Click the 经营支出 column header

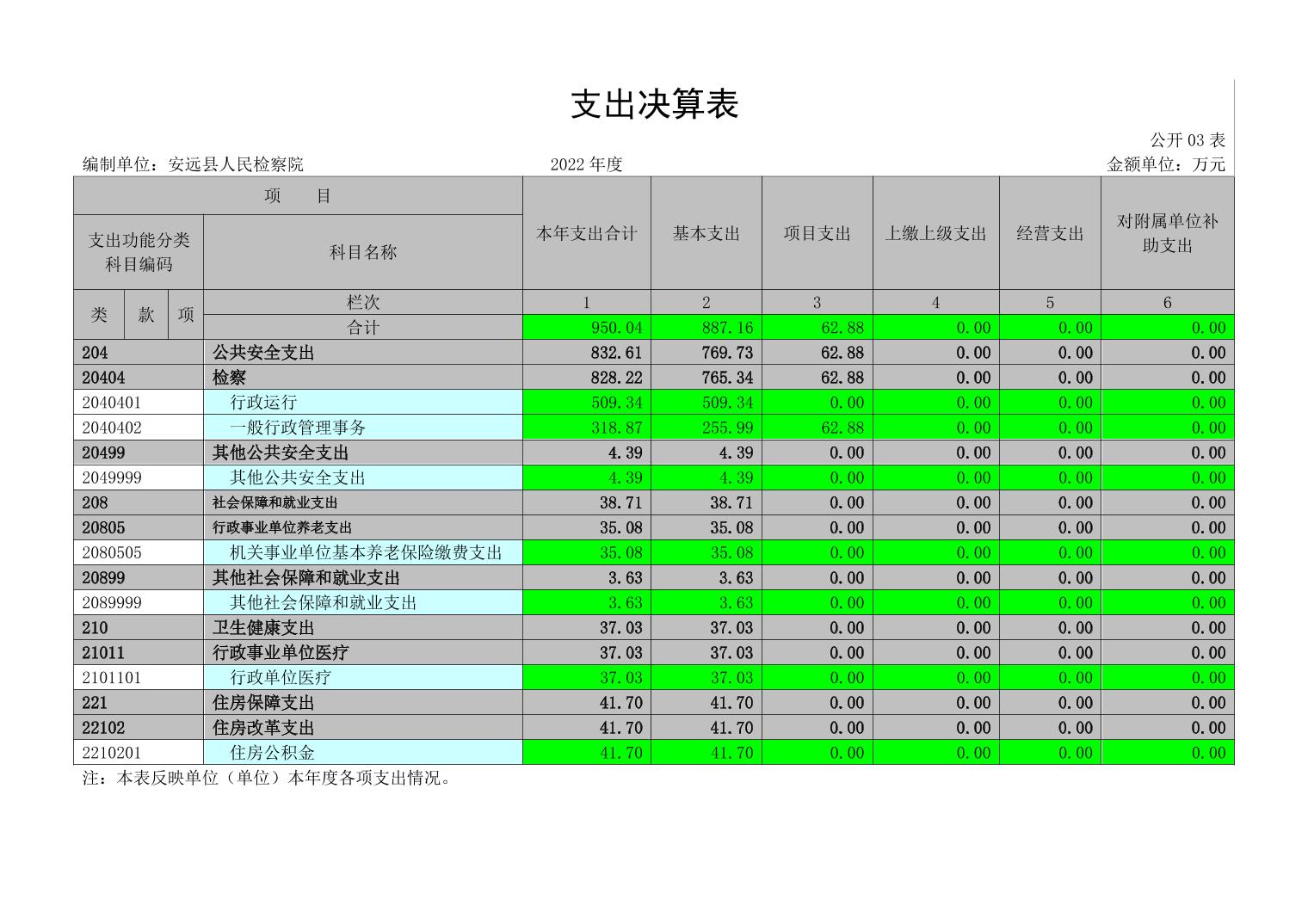1050,233
